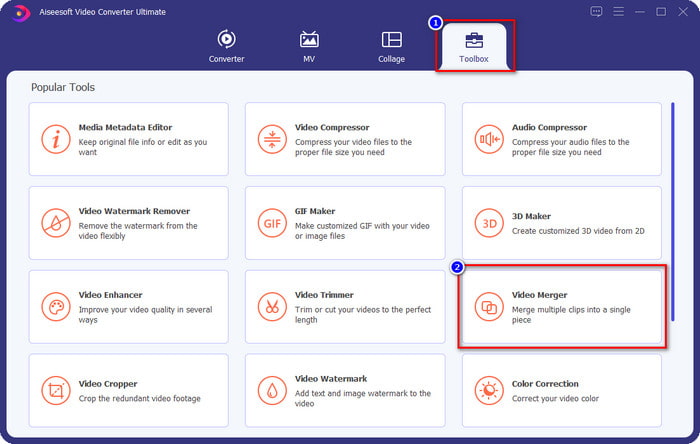Open the feedback chat icon in title bar
The width and height of the screenshot is (700, 444).
tap(596, 12)
